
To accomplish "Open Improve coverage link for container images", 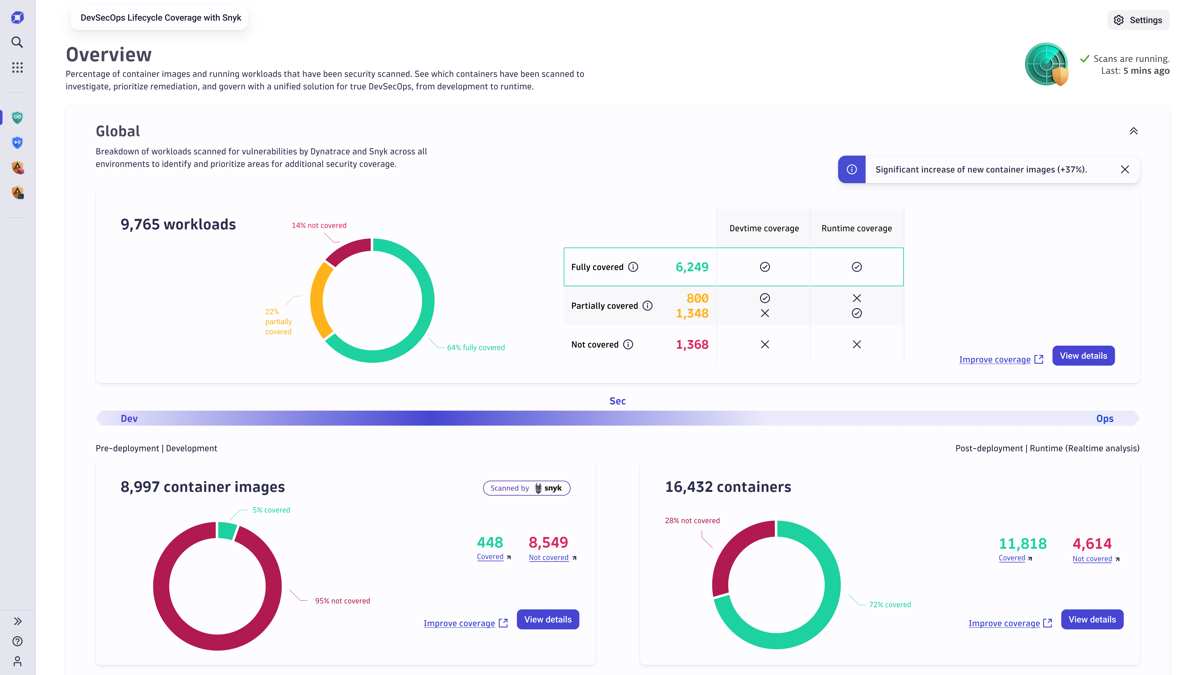I will click(x=465, y=623).
